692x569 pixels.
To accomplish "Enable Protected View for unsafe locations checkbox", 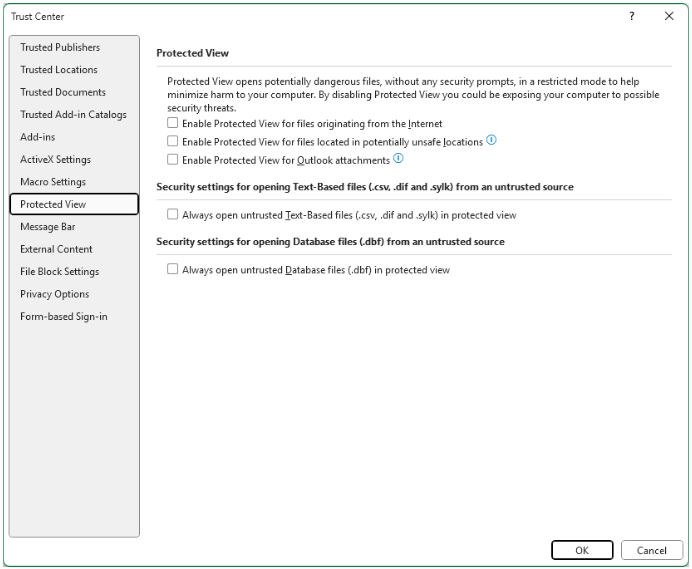I will [173, 142].
